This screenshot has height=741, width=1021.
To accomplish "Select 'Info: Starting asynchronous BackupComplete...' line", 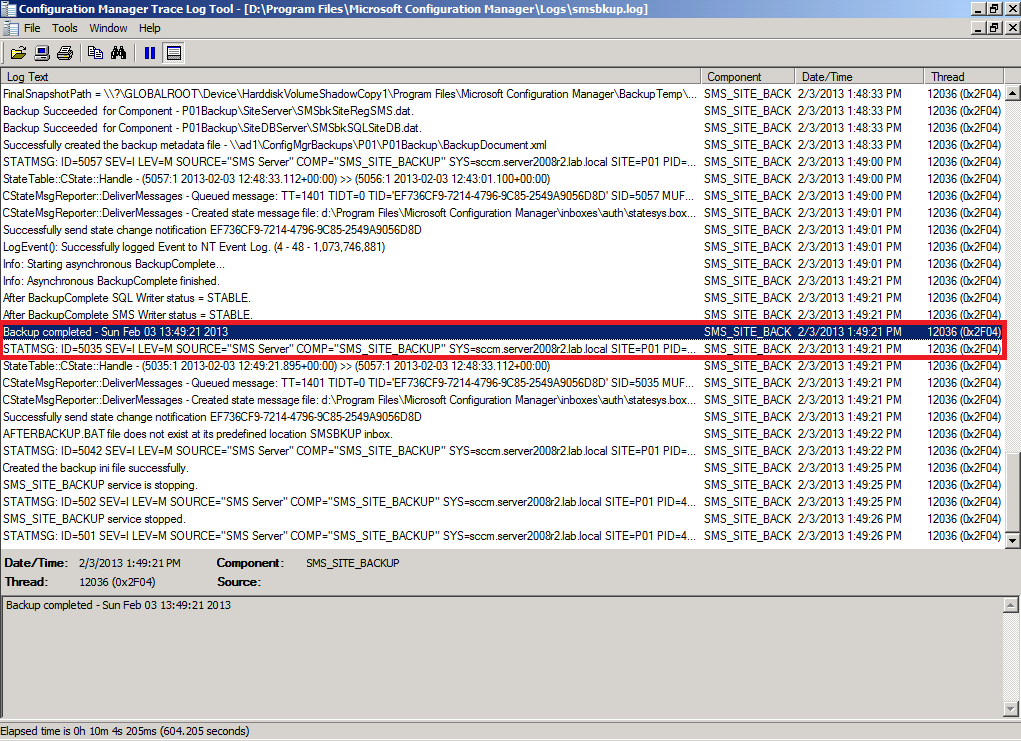I will (502, 264).
